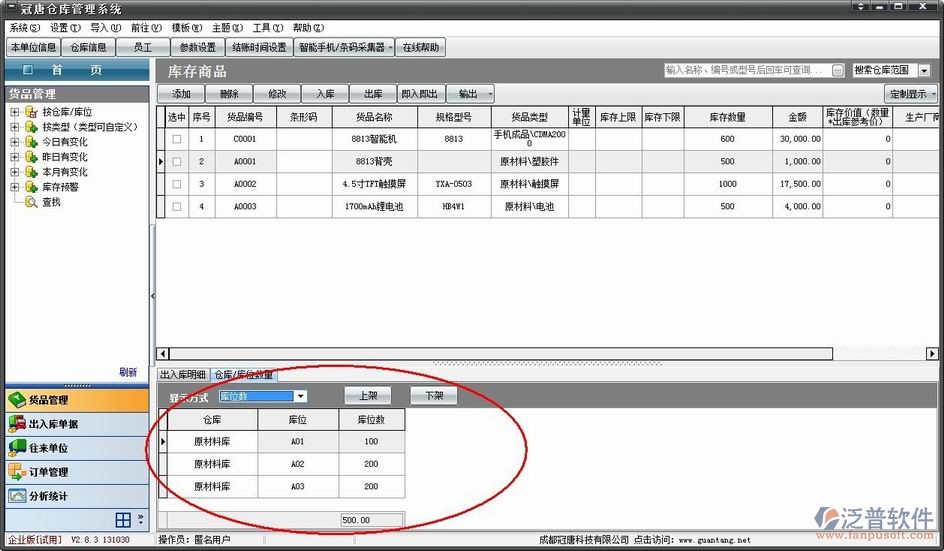Screen dimensions: 944x551
Task: Open 分析统计 chart module
Action: (x=48, y=496)
